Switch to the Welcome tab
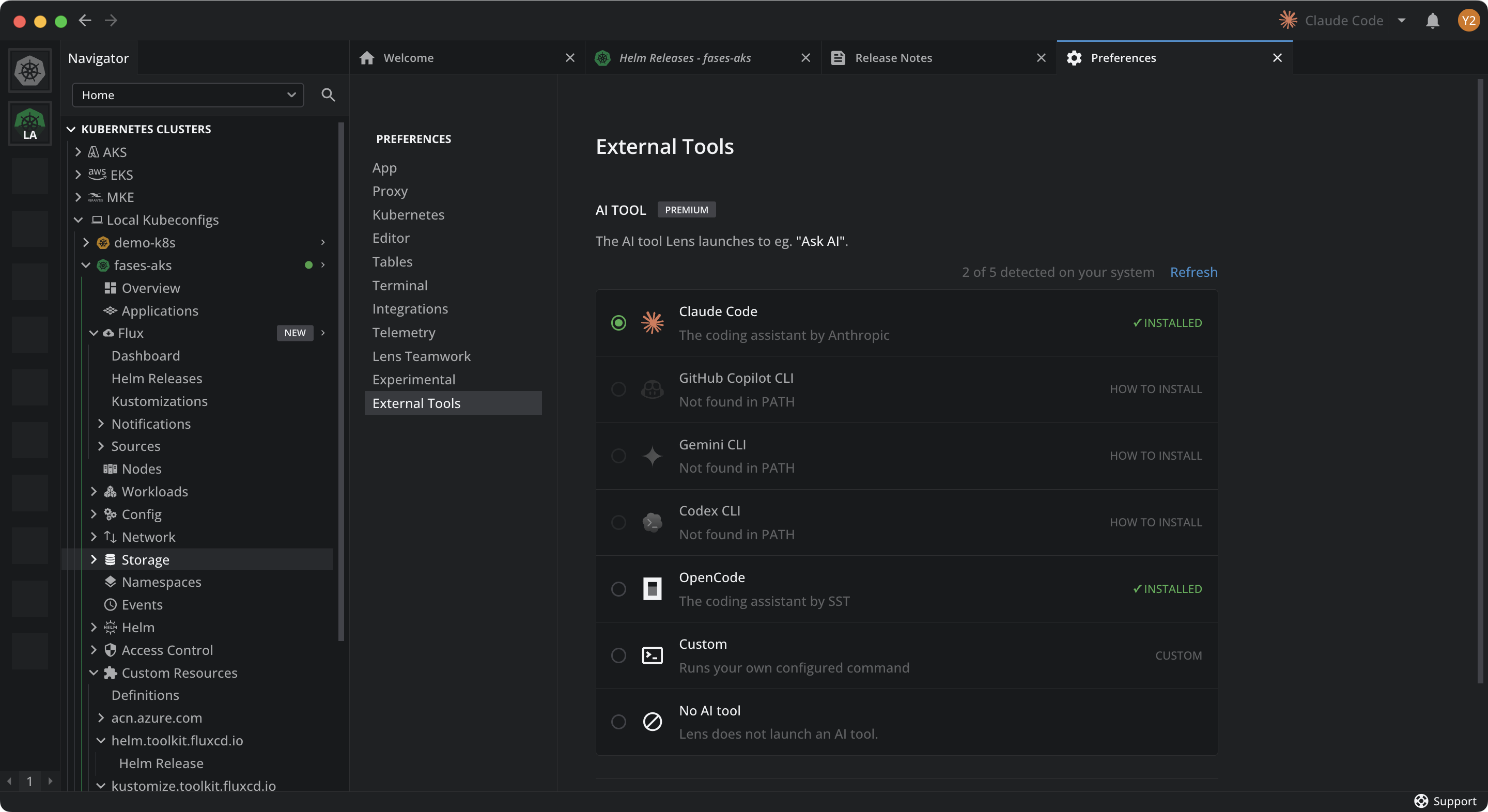The width and height of the screenshot is (1488, 812). [x=467, y=58]
